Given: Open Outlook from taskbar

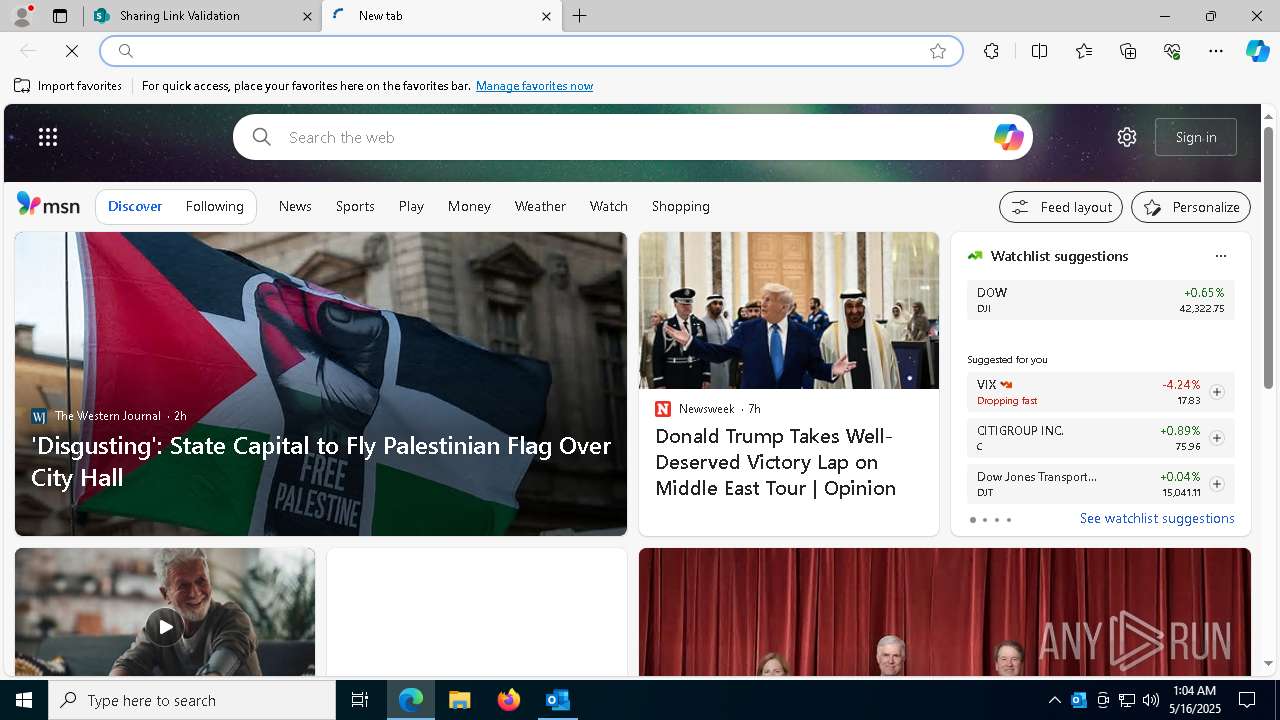Looking at the screenshot, I should (x=558, y=700).
